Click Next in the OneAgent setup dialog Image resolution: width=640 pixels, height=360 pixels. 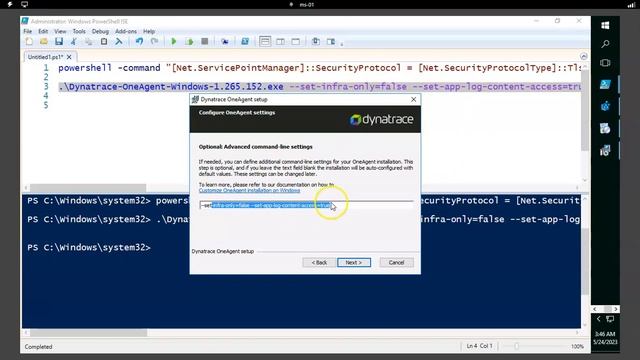[354, 262]
